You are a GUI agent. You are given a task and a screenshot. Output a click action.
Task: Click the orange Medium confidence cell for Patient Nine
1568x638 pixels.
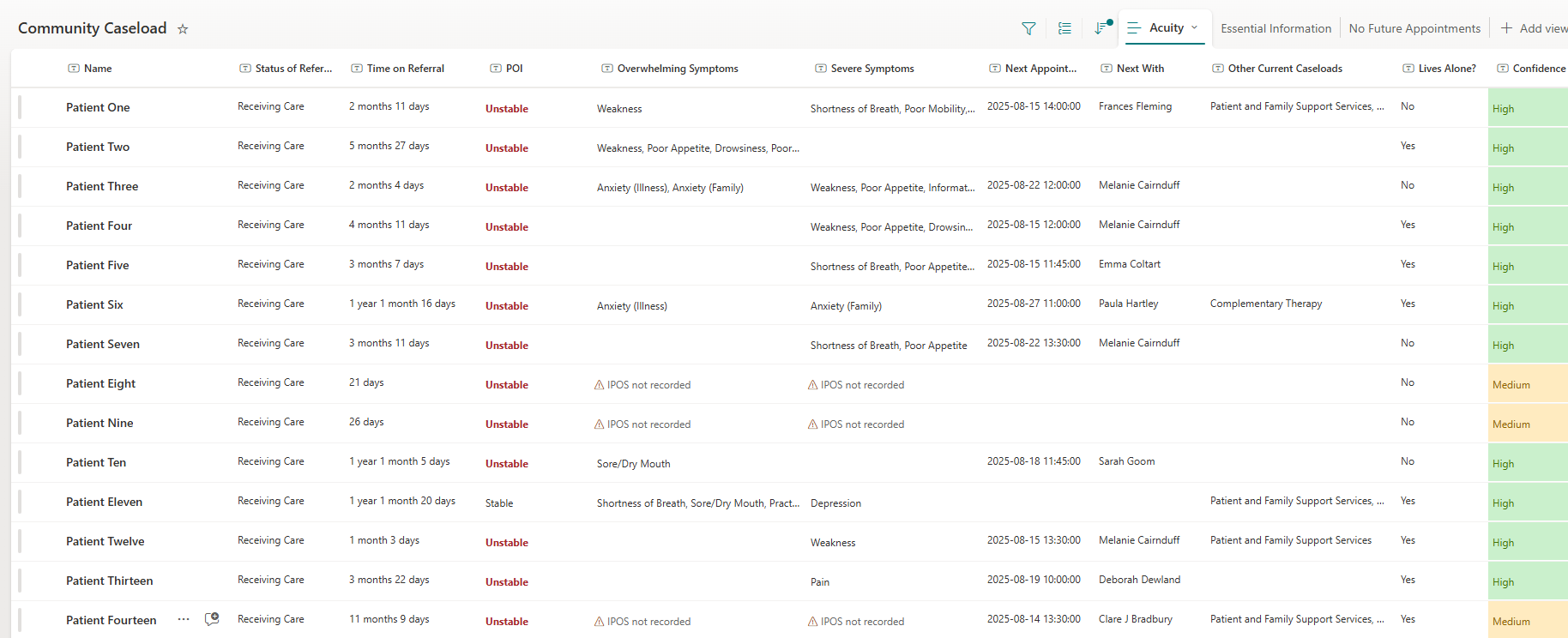1527,424
